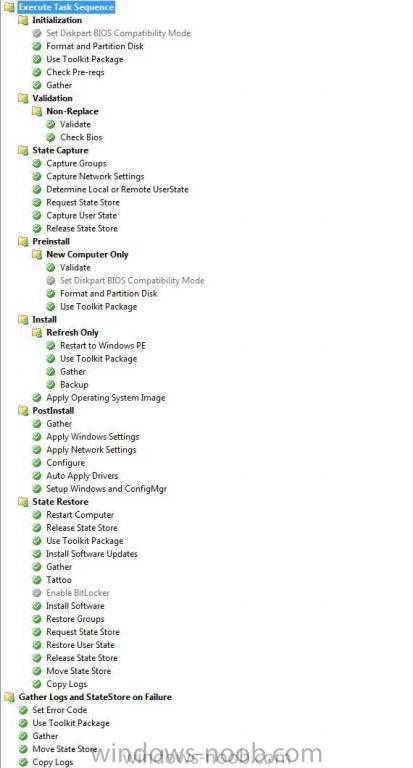Click the folder icon for State Capture group
The image size is (413, 768).
pyautogui.click(x=23, y=150)
